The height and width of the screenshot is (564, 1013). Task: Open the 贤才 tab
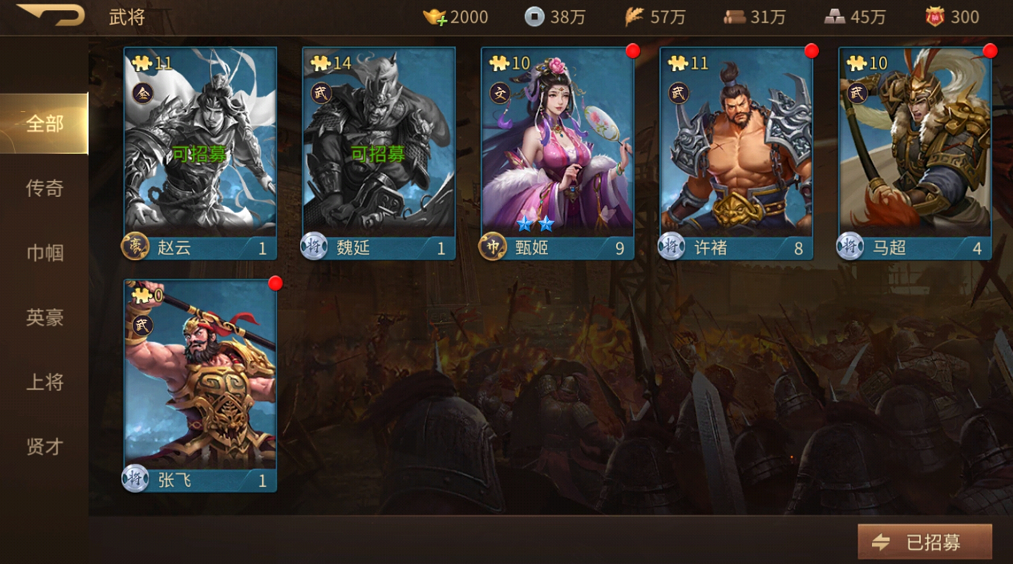click(44, 446)
